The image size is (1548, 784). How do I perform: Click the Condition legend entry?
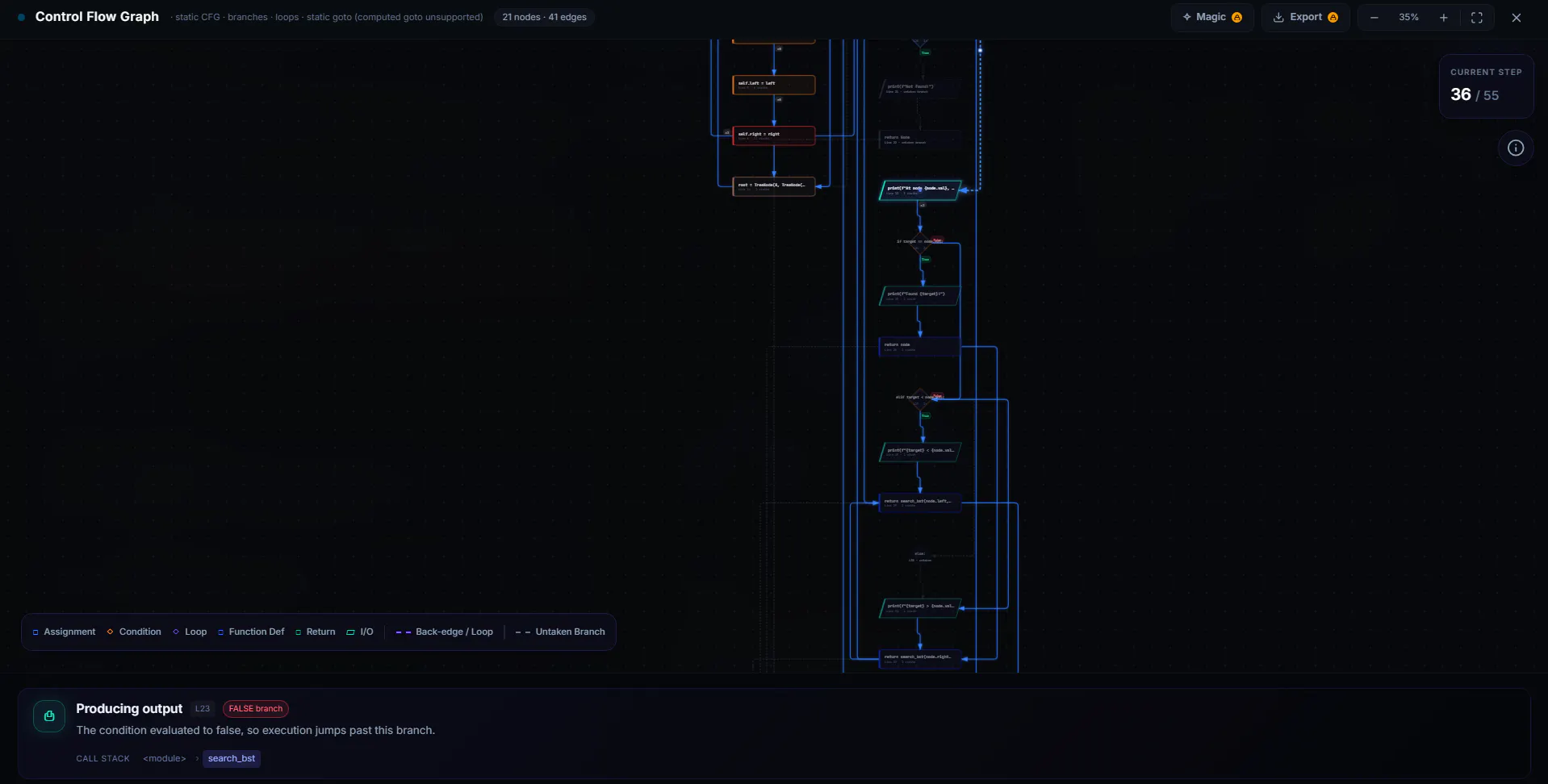click(134, 632)
